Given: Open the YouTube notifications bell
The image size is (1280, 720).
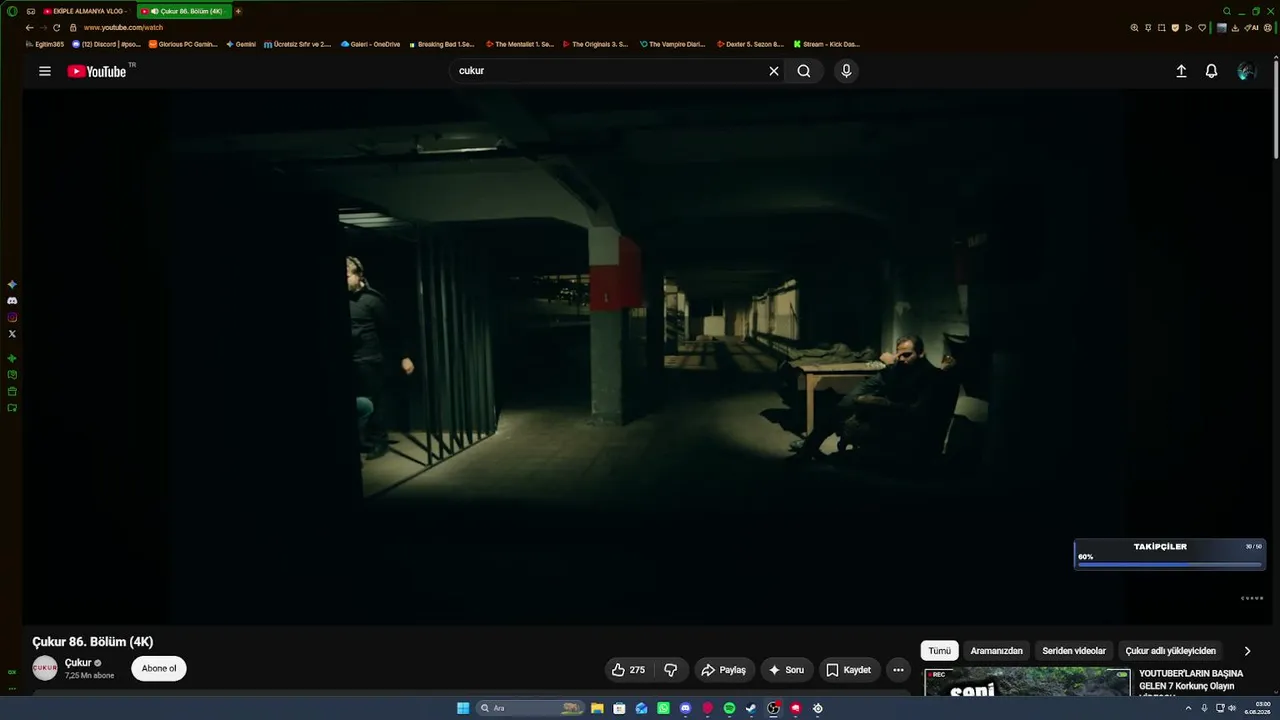Looking at the screenshot, I should coord(1211,71).
